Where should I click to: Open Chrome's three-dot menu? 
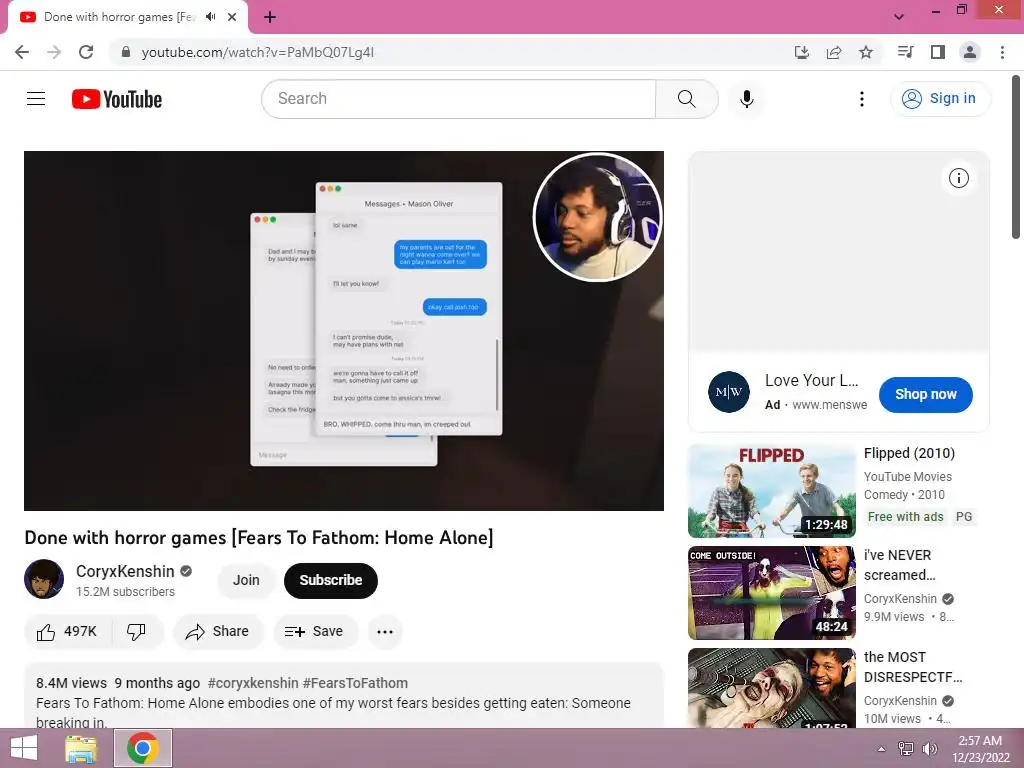pyautogui.click(x=1002, y=52)
